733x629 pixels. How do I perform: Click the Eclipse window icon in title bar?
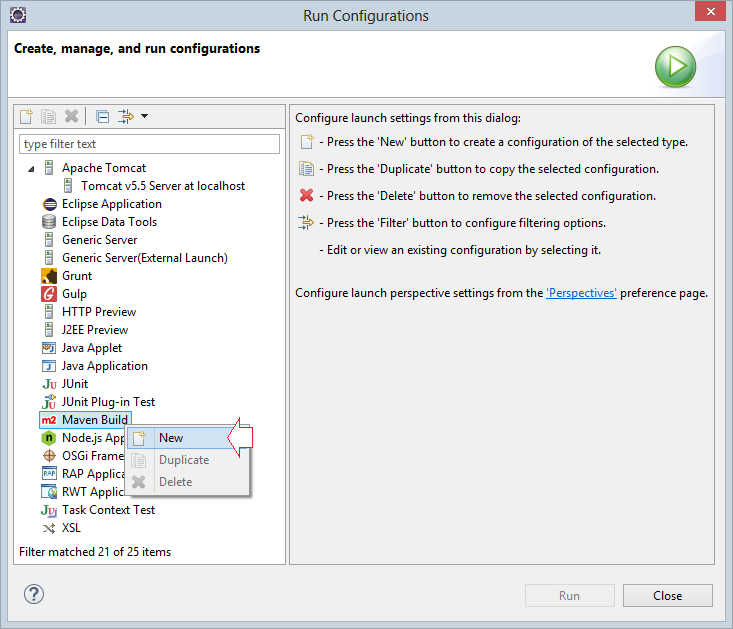(18, 15)
